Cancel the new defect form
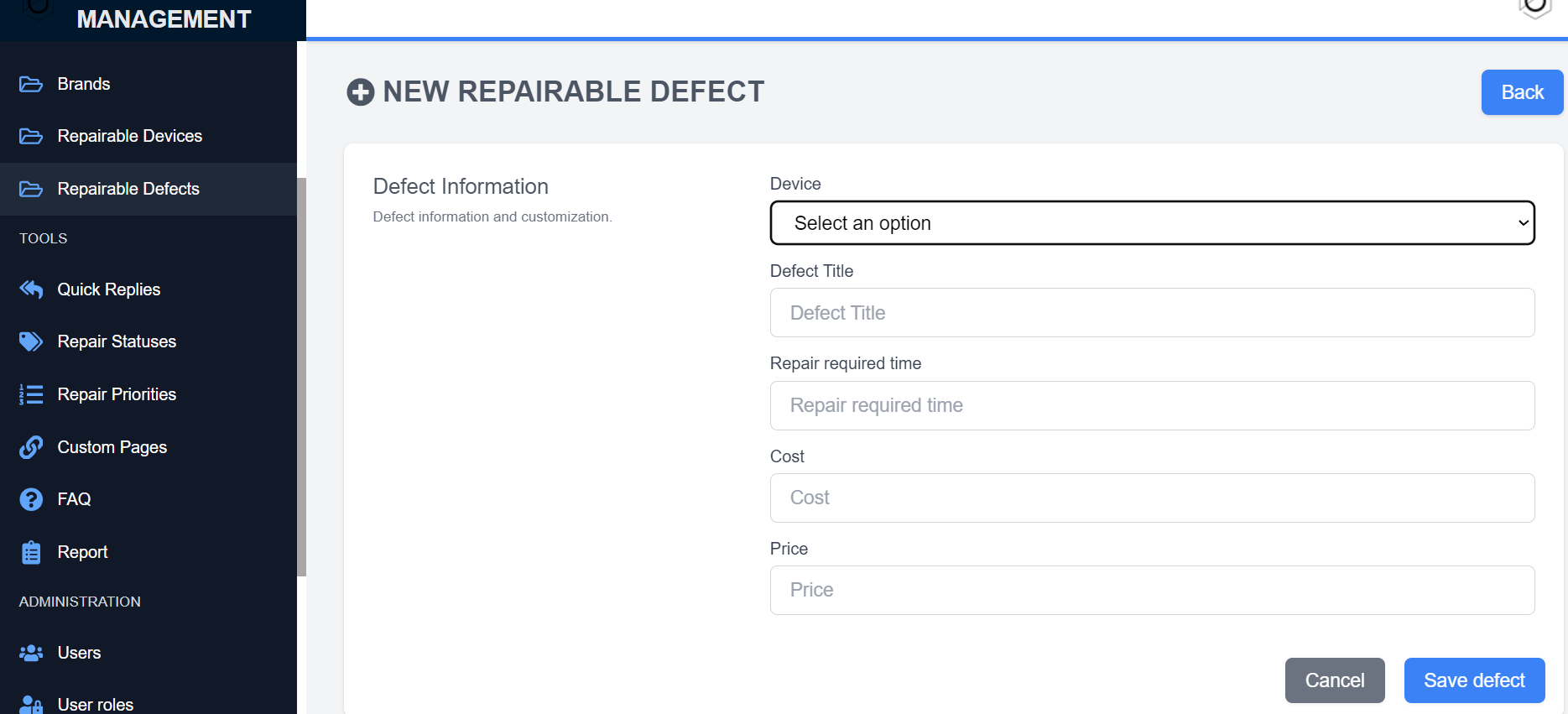Viewport: 1568px width, 714px height. pyautogui.click(x=1334, y=680)
